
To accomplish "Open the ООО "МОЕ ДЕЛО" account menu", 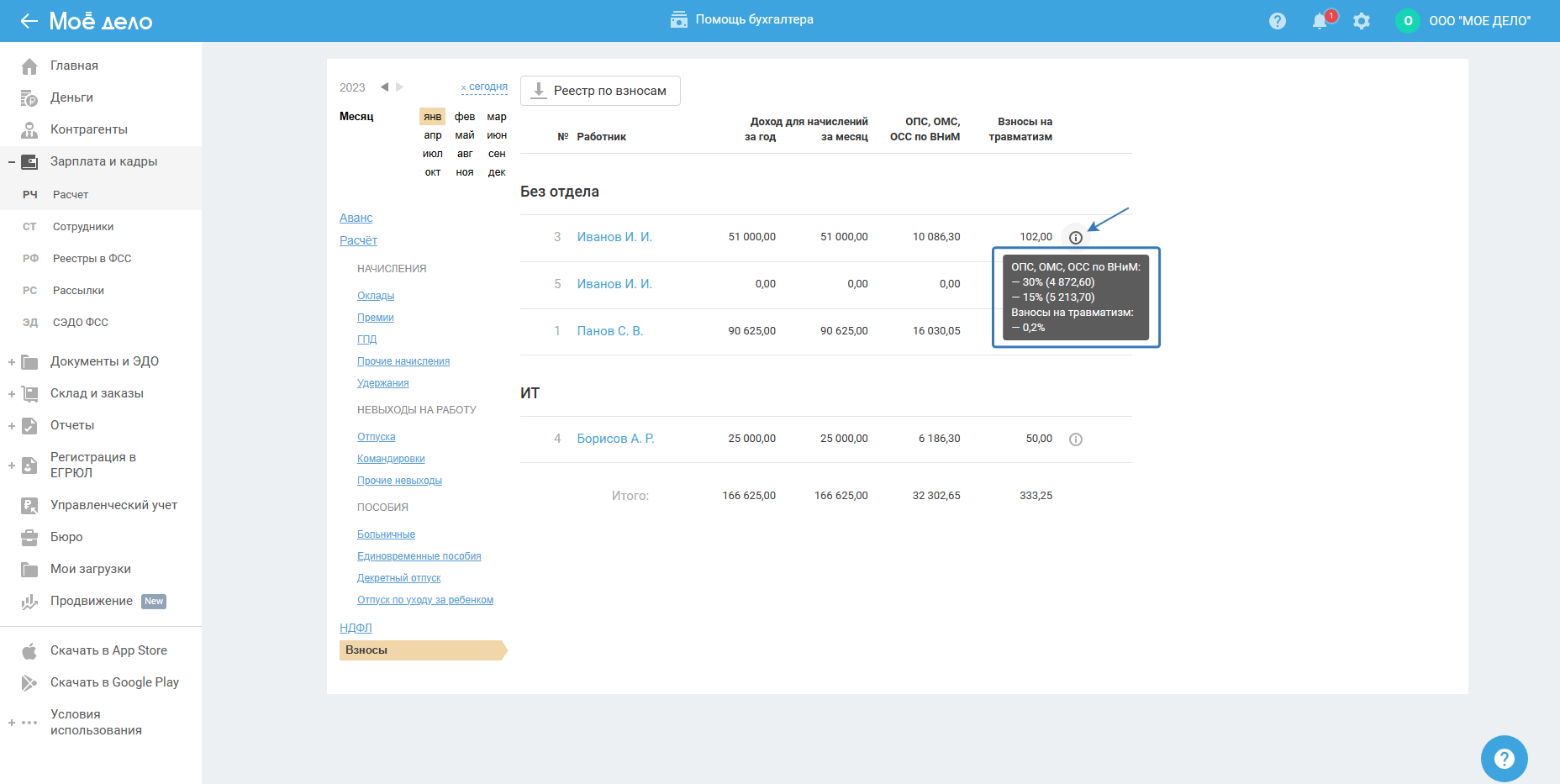I will (1478, 21).
